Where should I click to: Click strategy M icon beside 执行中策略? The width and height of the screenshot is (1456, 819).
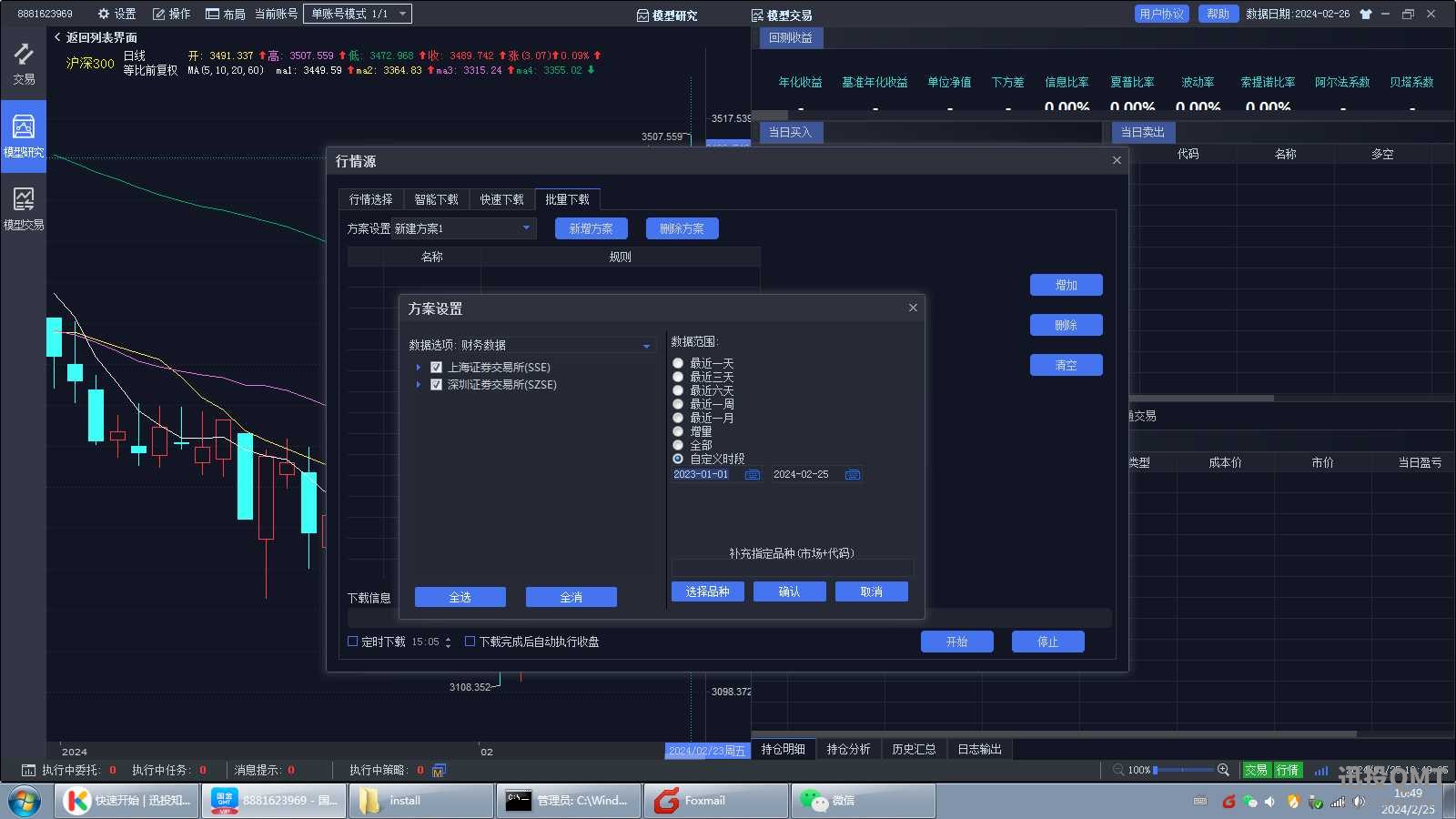439,770
